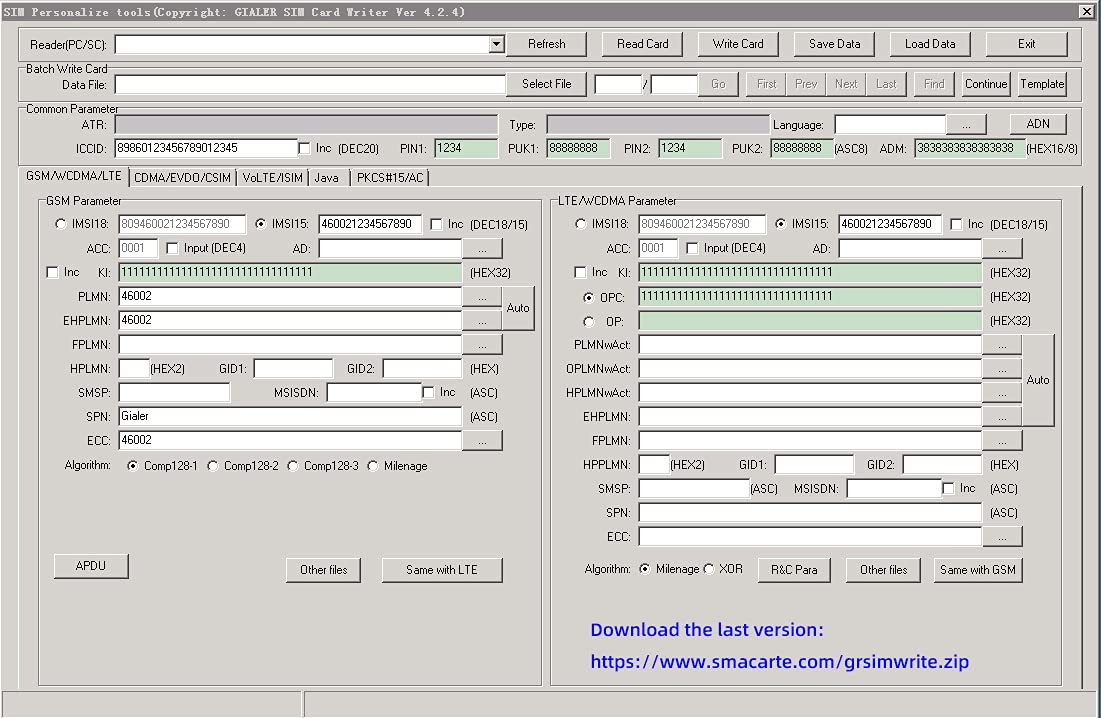Click Save Data button
This screenshot has width=1101, height=718.
click(x=834, y=44)
